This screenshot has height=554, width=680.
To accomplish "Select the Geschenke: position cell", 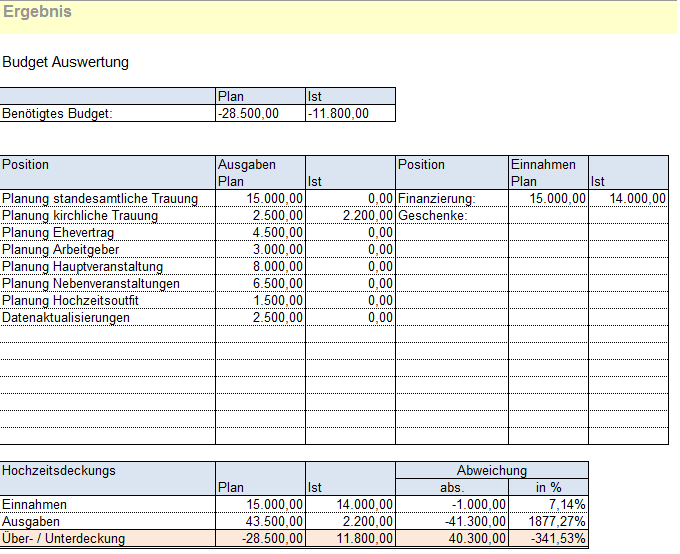I will [452, 216].
